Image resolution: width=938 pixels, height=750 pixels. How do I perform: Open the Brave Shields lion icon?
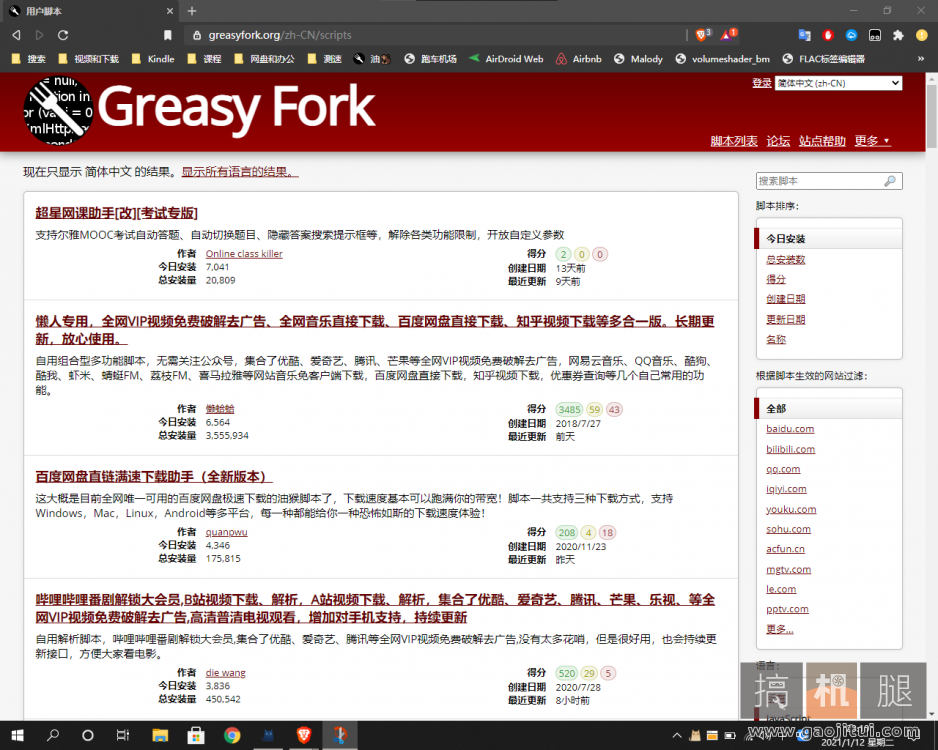point(703,35)
